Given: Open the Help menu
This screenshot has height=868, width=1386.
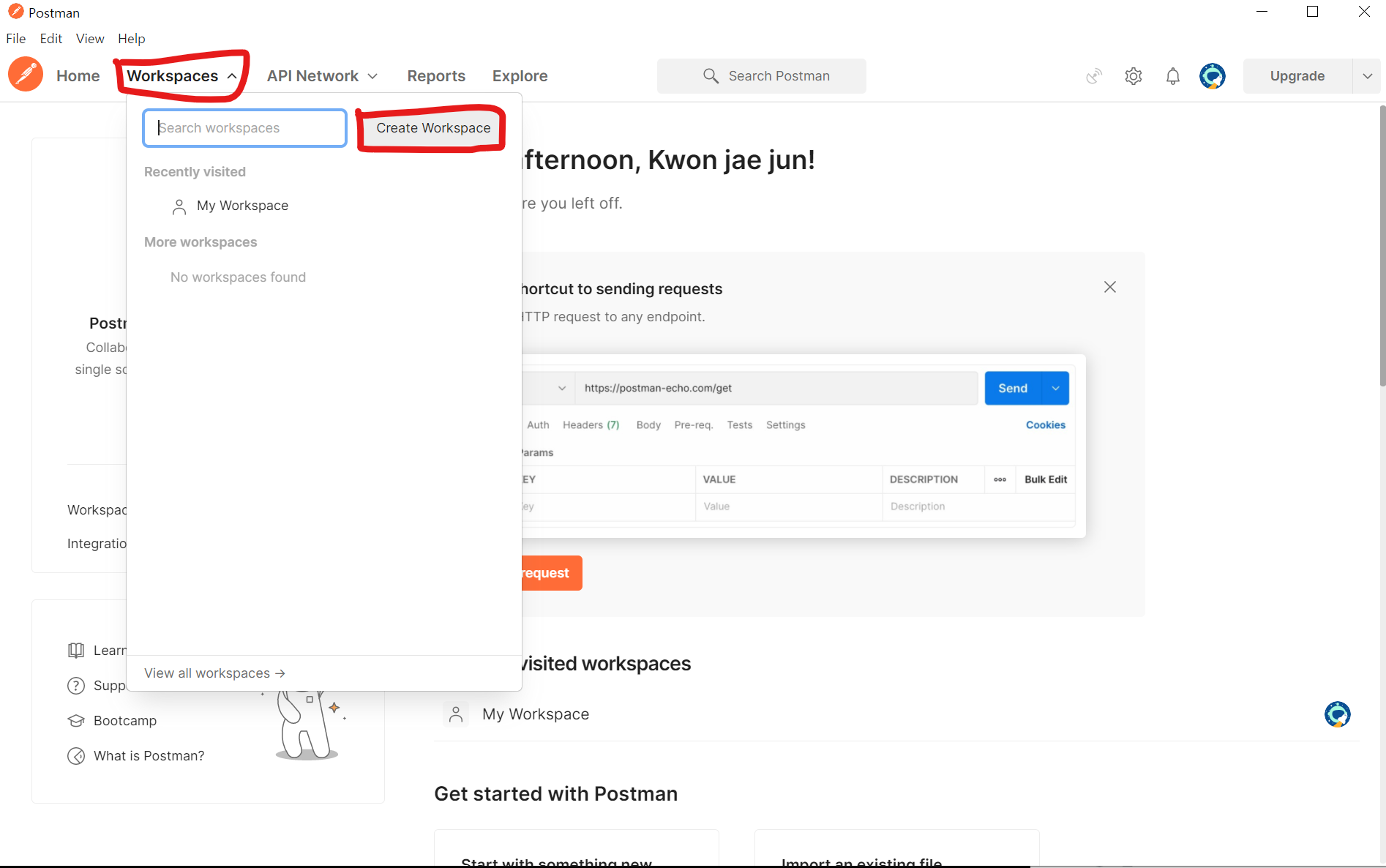Looking at the screenshot, I should 132,39.
